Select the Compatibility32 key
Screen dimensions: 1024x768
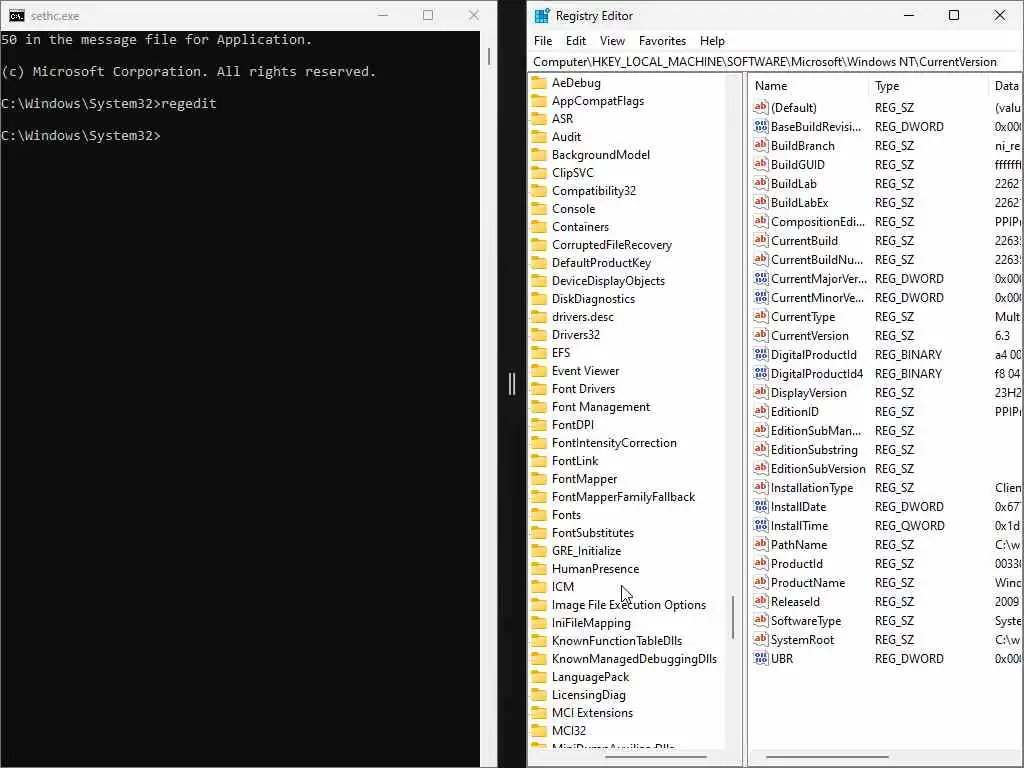[x=594, y=191]
